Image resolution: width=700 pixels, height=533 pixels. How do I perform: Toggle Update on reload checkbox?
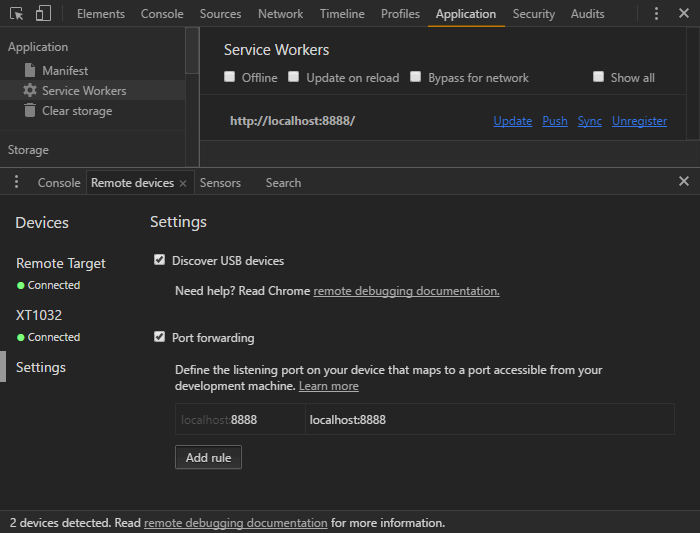click(x=294, y=77)
